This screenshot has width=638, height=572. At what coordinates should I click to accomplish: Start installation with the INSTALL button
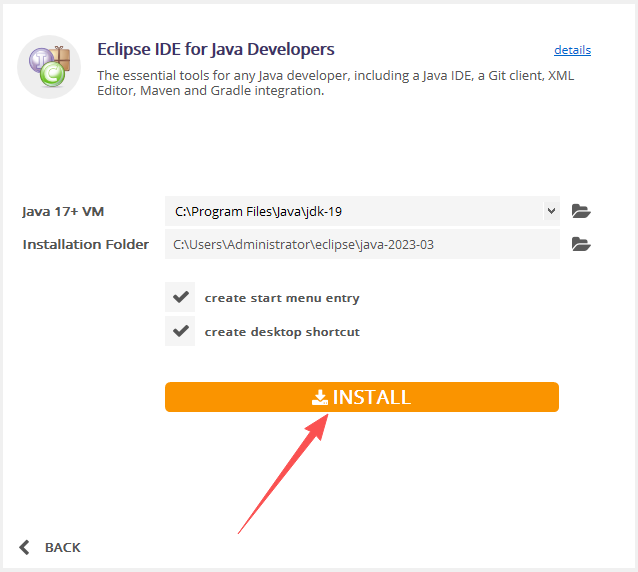coord(362,397)
